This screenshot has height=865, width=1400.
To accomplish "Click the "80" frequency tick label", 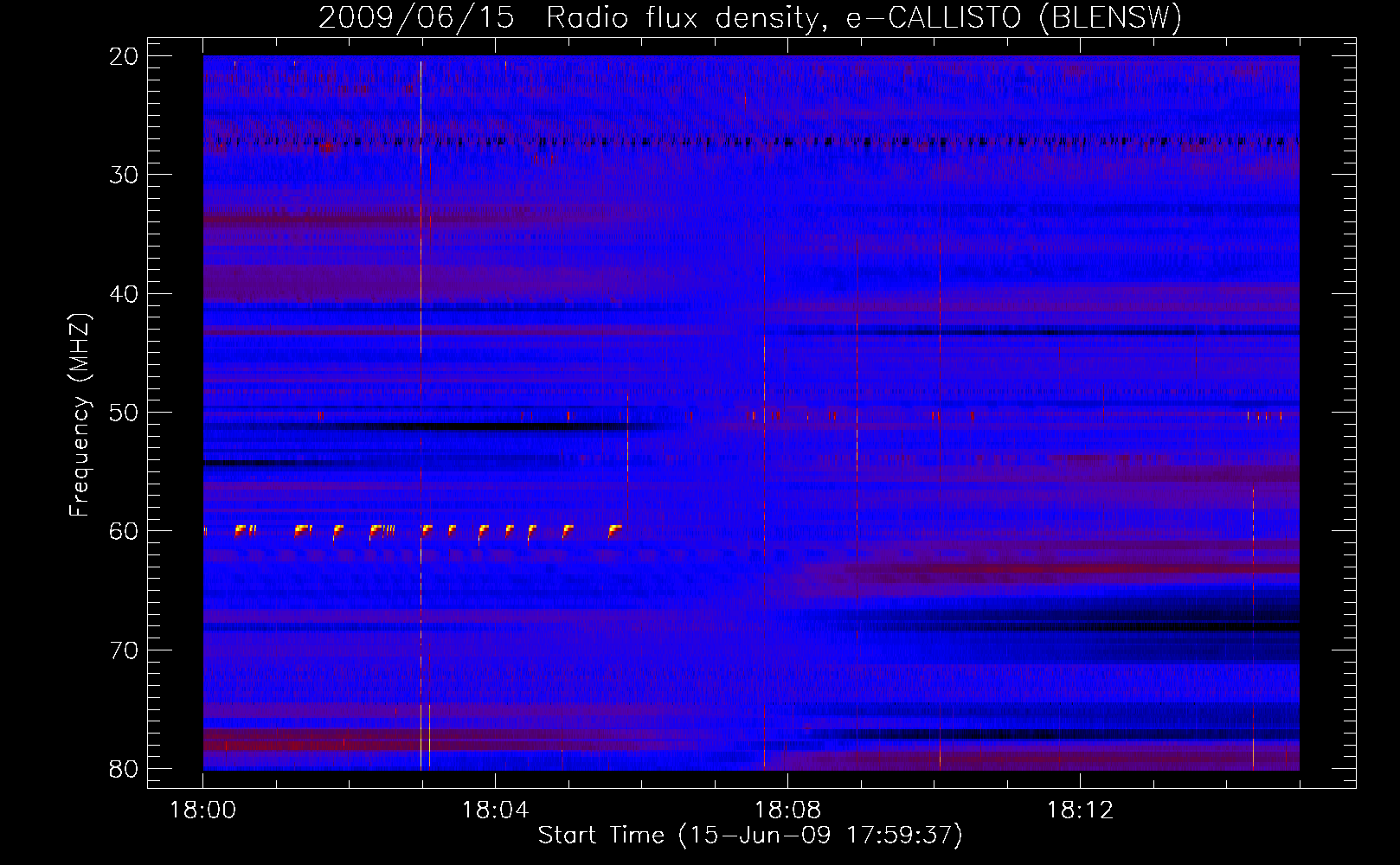I will coord(125,769).
